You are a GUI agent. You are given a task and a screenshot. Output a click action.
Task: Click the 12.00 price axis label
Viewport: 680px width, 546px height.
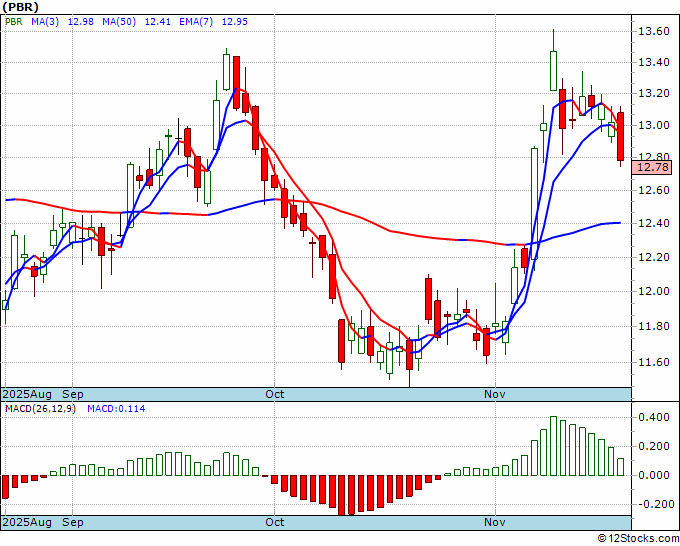pyautogui.click(x=654, y=291)
